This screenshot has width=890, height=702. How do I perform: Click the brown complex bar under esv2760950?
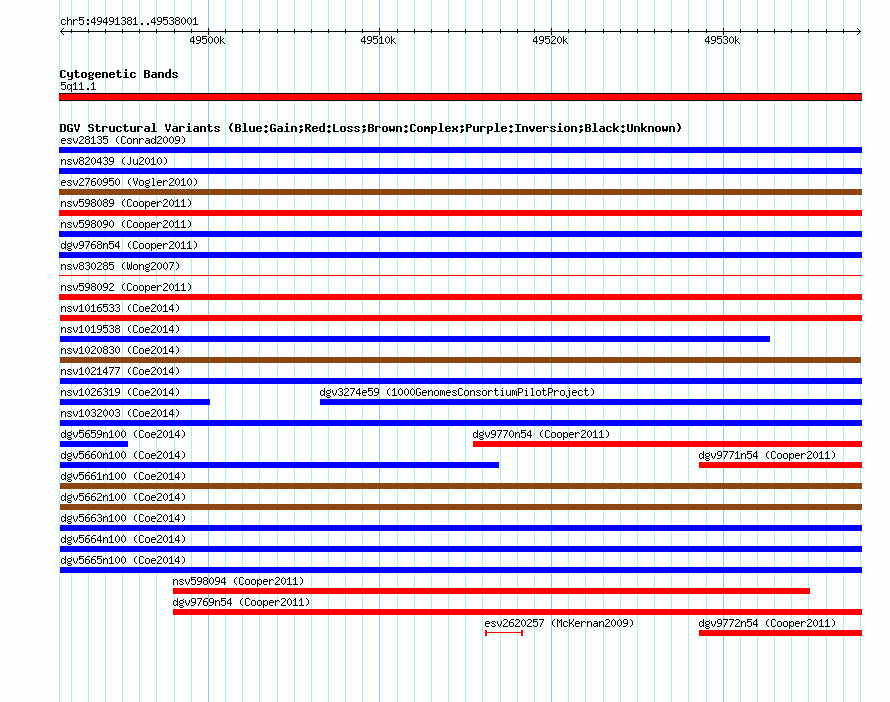click(x=460, y=192)
